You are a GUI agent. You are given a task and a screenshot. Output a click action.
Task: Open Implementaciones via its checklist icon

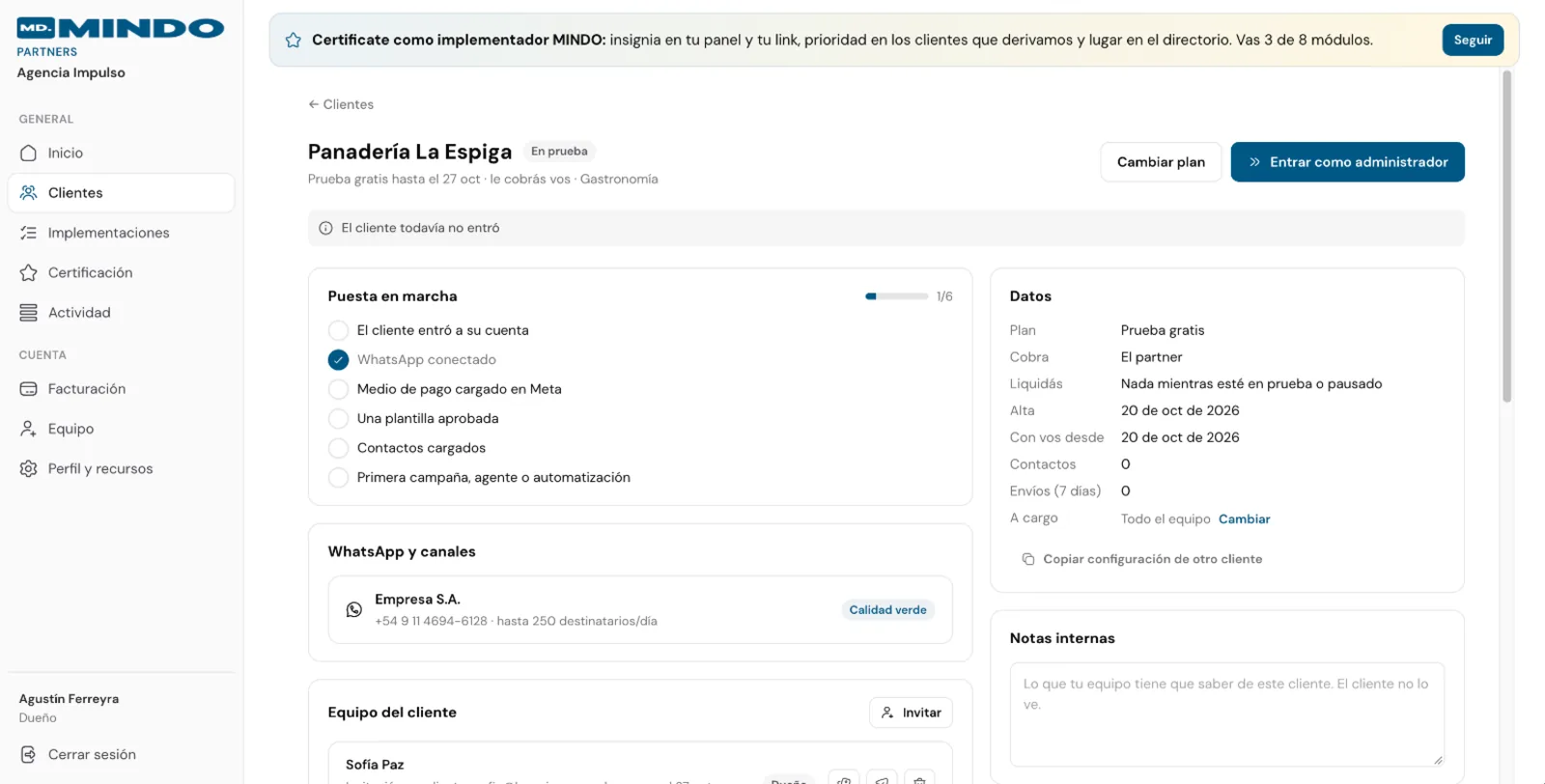tap(29, 233)
